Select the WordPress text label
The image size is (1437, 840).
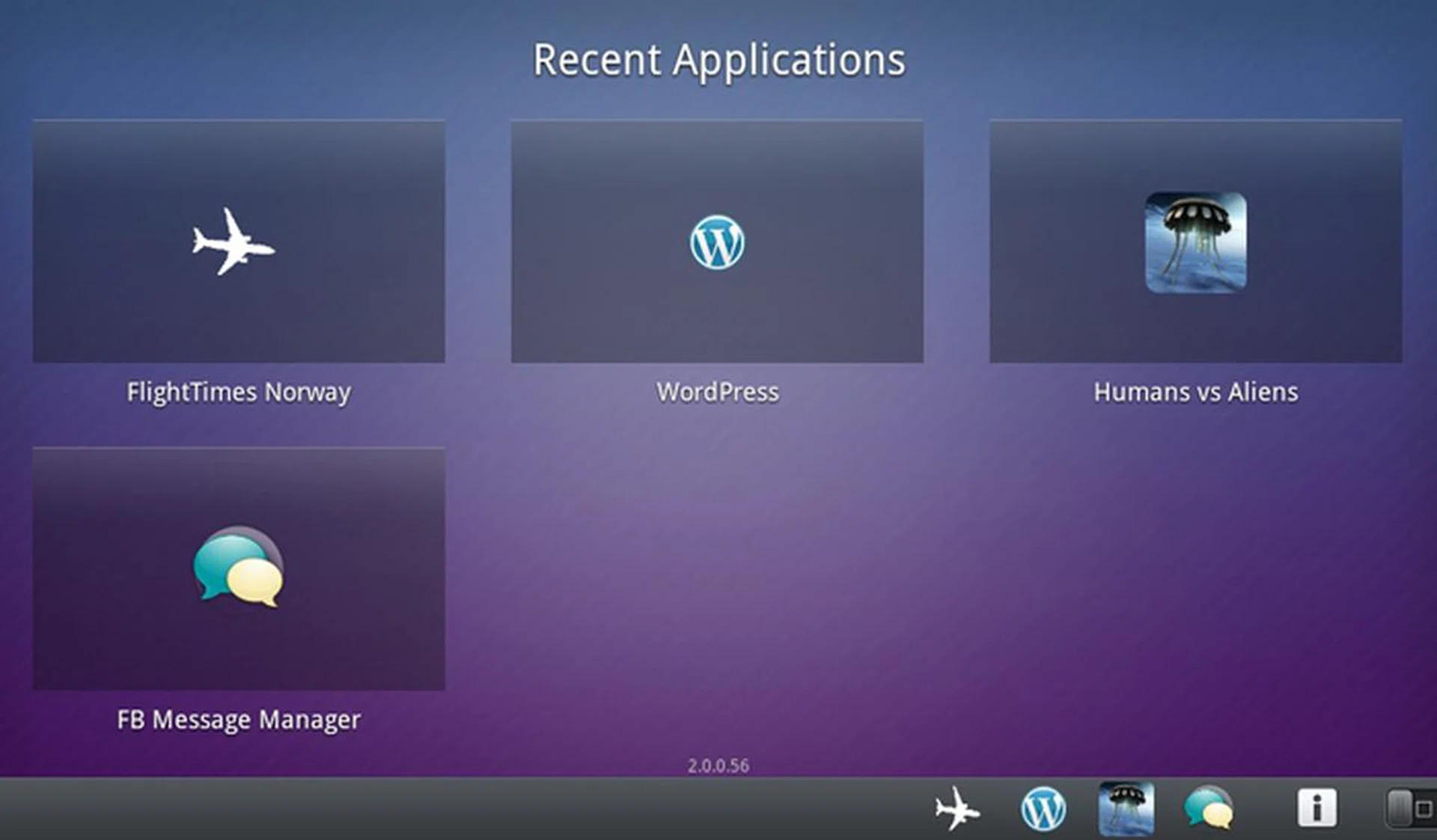tap(717, 392)
